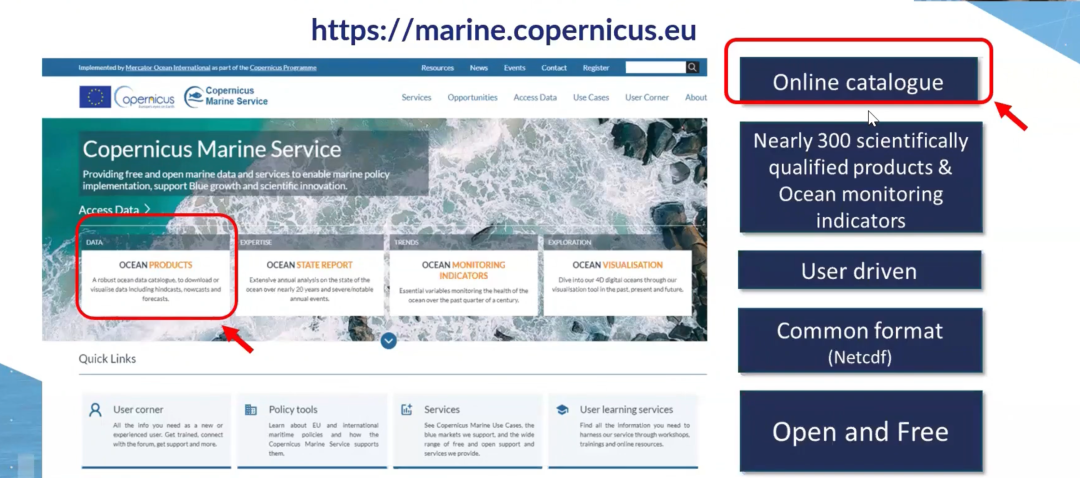Click the Register link in top bar
This screenshot has height=478, width=1080.
pos(596,68)
